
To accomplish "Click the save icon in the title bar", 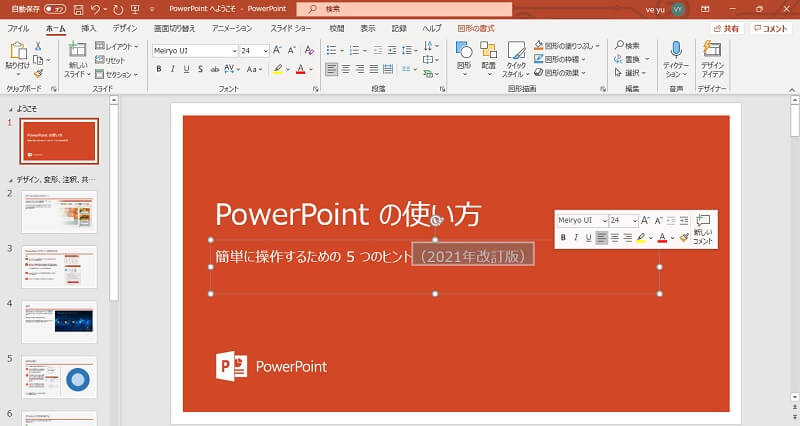I will point(79,9).
